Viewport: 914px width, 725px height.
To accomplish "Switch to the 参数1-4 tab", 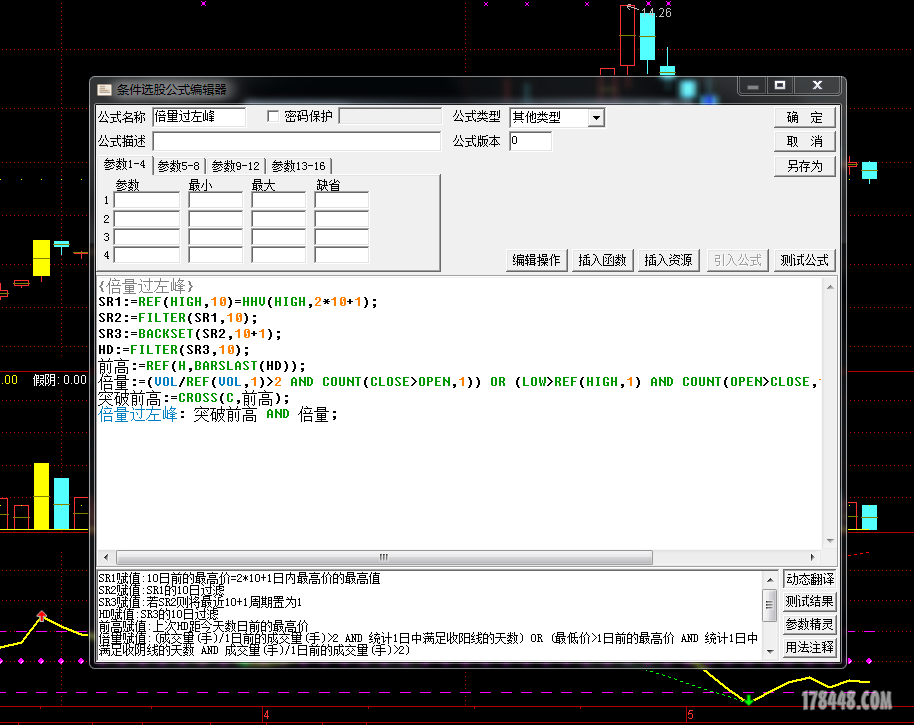I will coord(124,165).
